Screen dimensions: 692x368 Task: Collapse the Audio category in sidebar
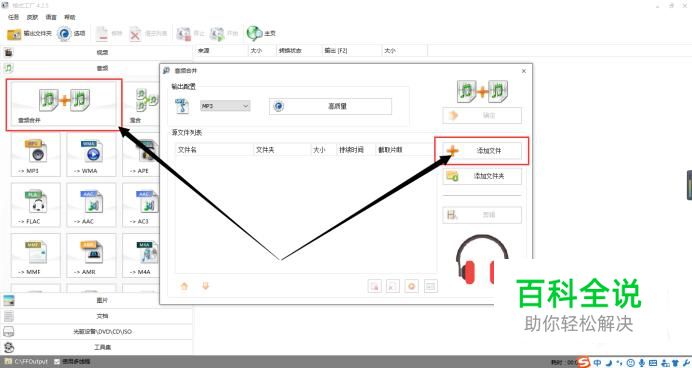pyautogui.click(x=97, y=68)
